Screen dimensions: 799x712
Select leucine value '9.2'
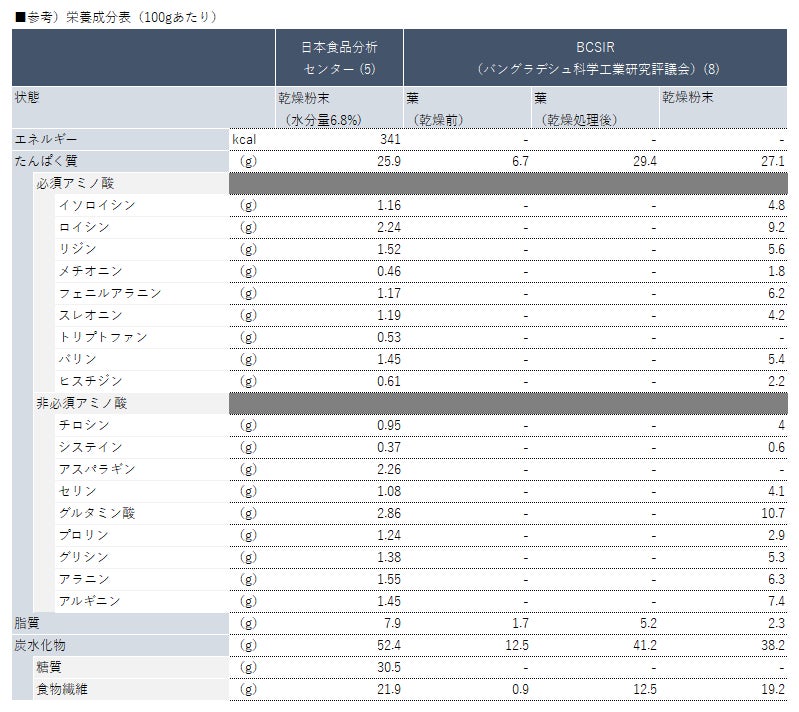(x=776, y=227)
